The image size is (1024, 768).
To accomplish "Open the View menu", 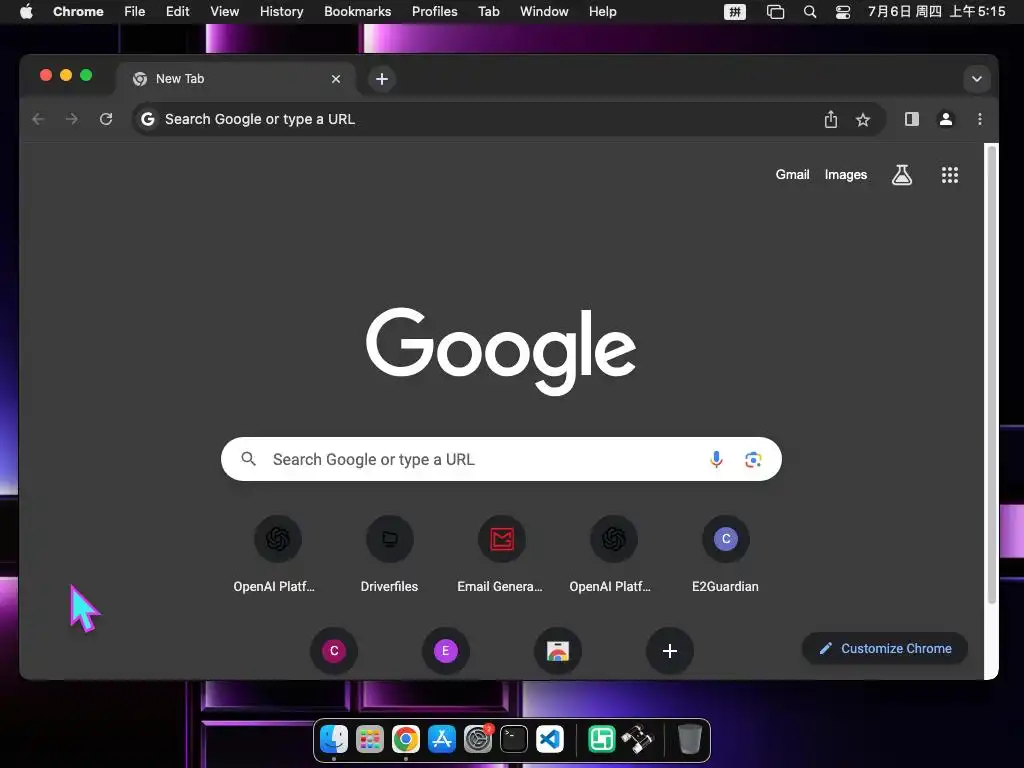I will (224, 11).
